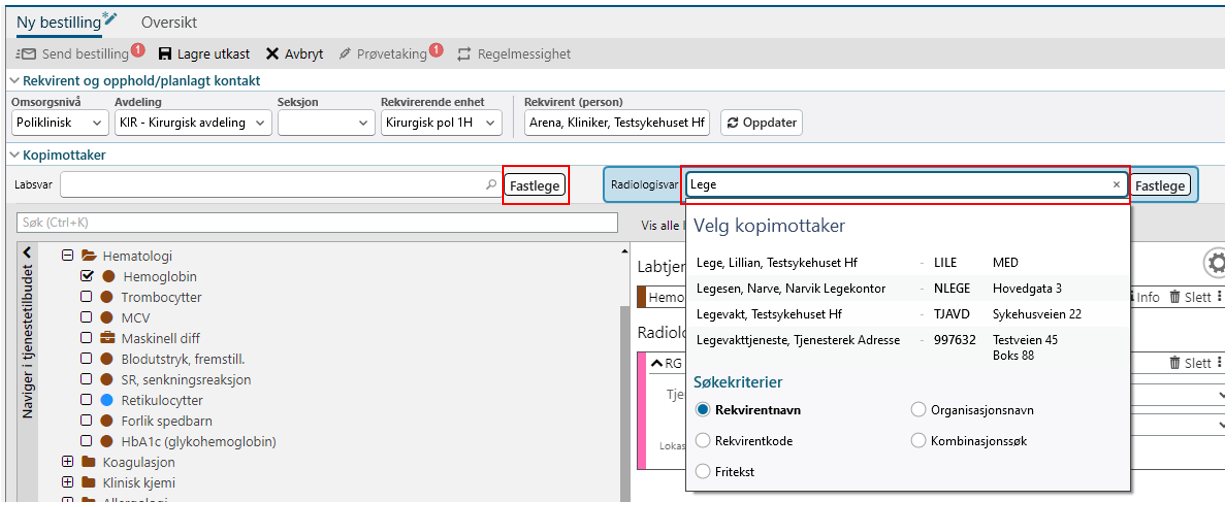Click the Avbryt X icon
Image resolution: width=1232 pixels, height=507 pixels.
(x=272, y=54)
